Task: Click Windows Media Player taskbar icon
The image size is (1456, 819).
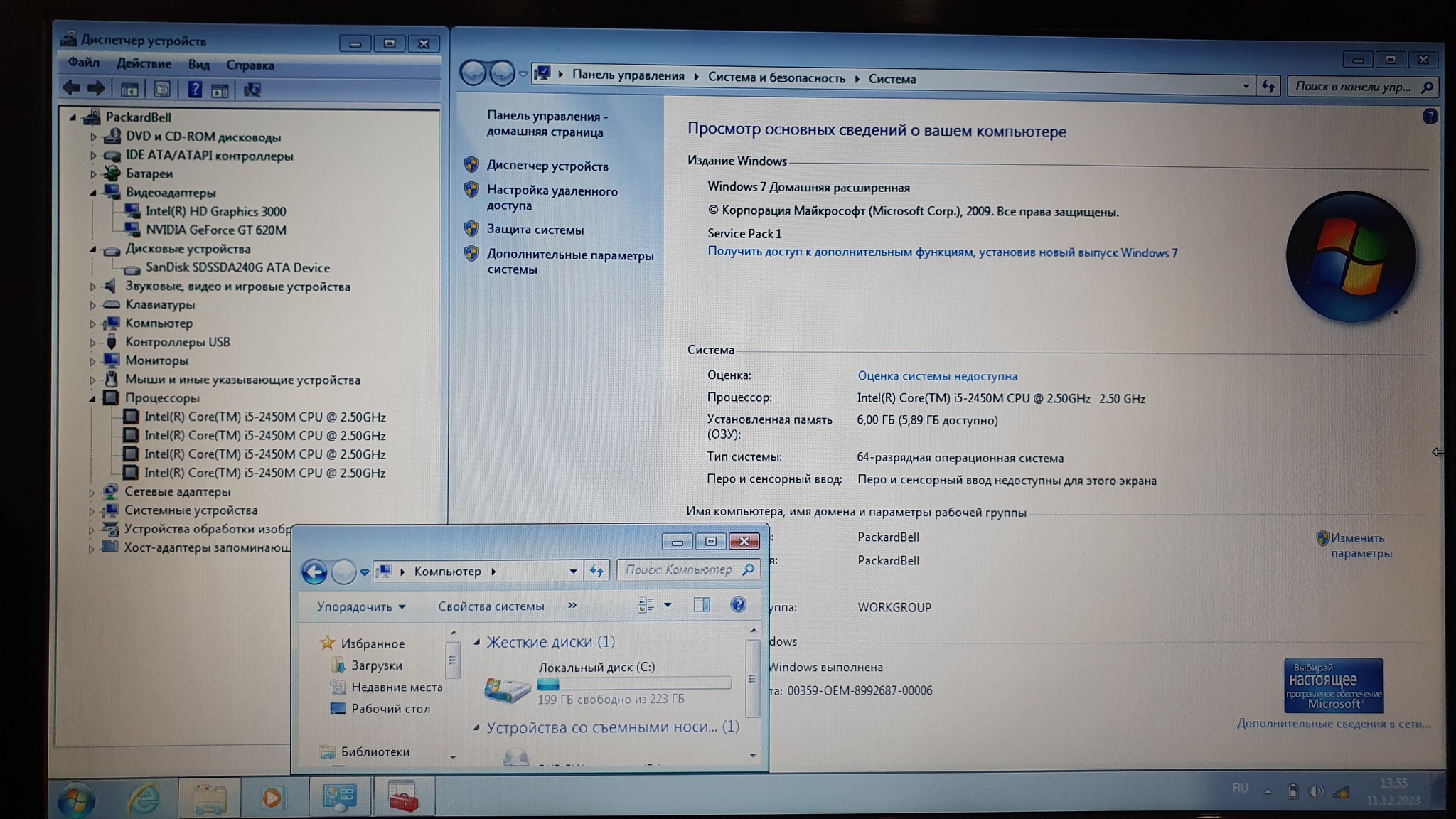Action: [x=272, y=798]
